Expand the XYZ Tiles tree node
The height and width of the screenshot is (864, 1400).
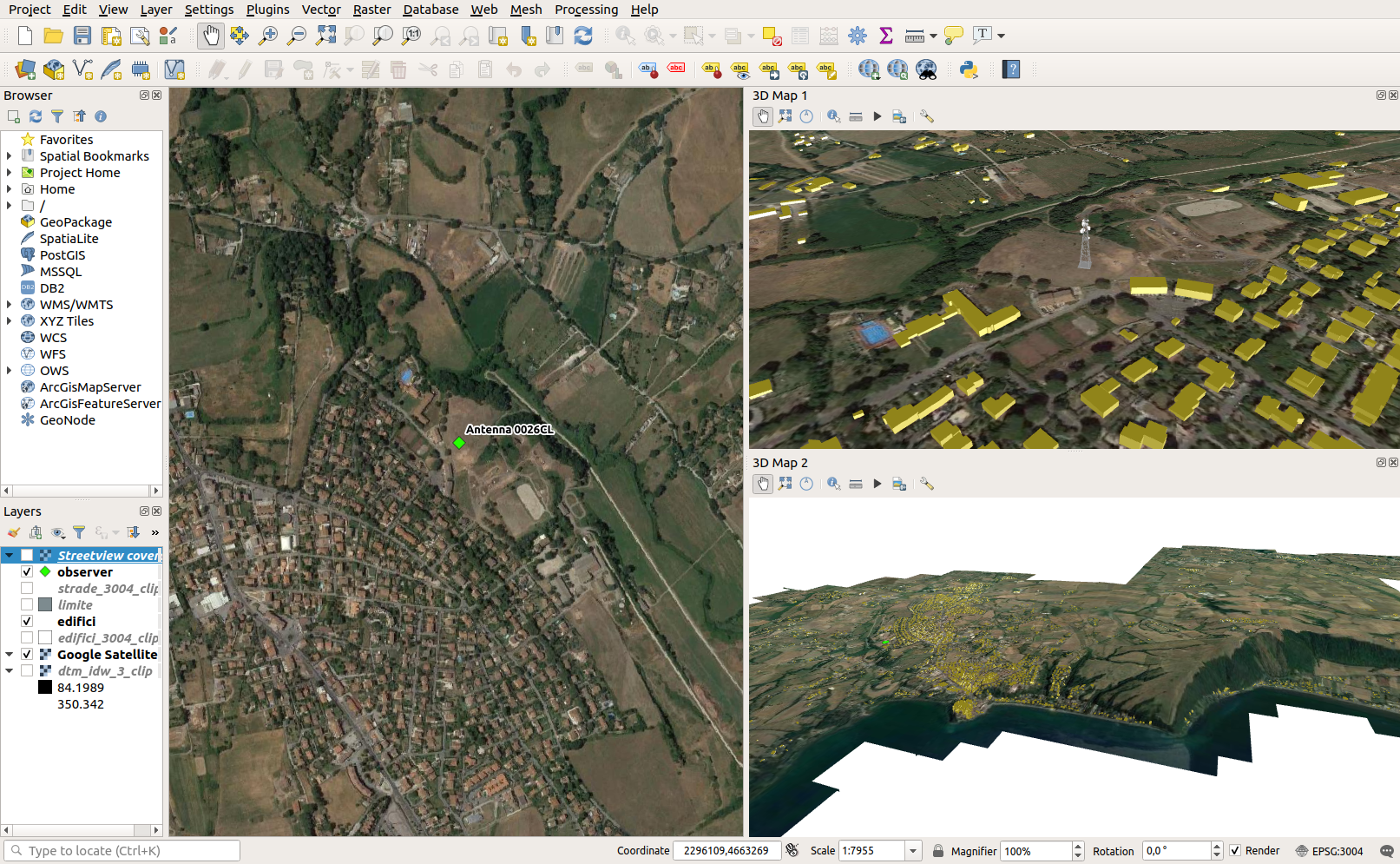(x=10, y=321)
